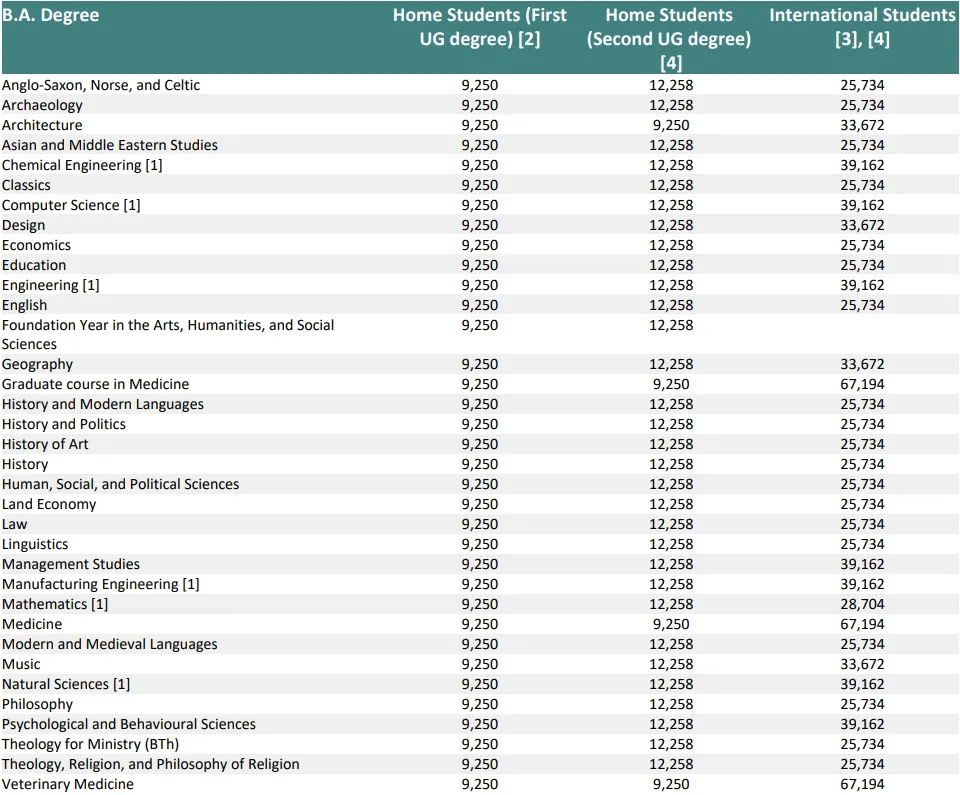This screenshot has width=960, height=795.
Task: Select 'Management Studies' row label
Action: coord(71,564)
